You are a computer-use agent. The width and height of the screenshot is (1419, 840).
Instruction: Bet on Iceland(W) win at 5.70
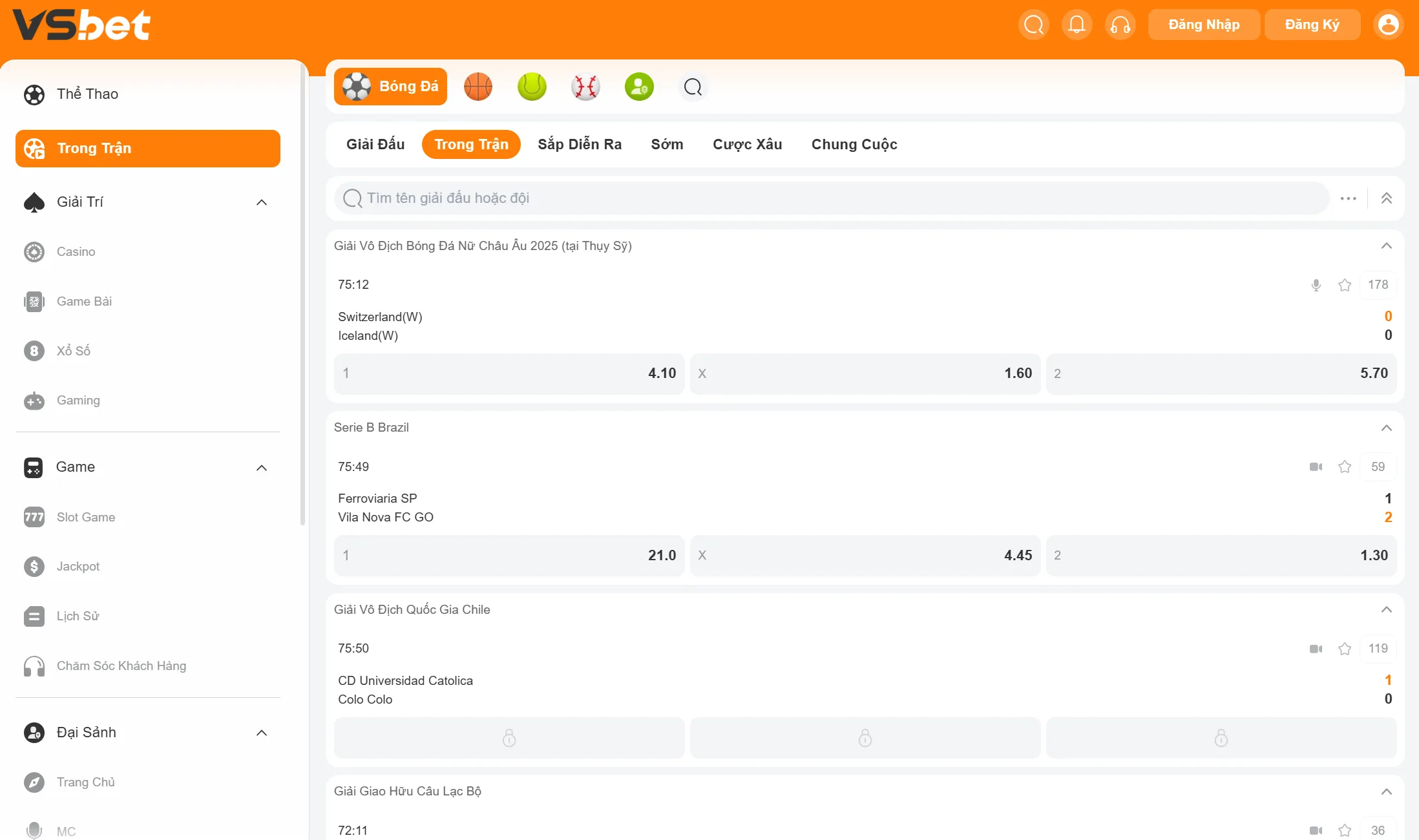click(x=1221, y=373)
